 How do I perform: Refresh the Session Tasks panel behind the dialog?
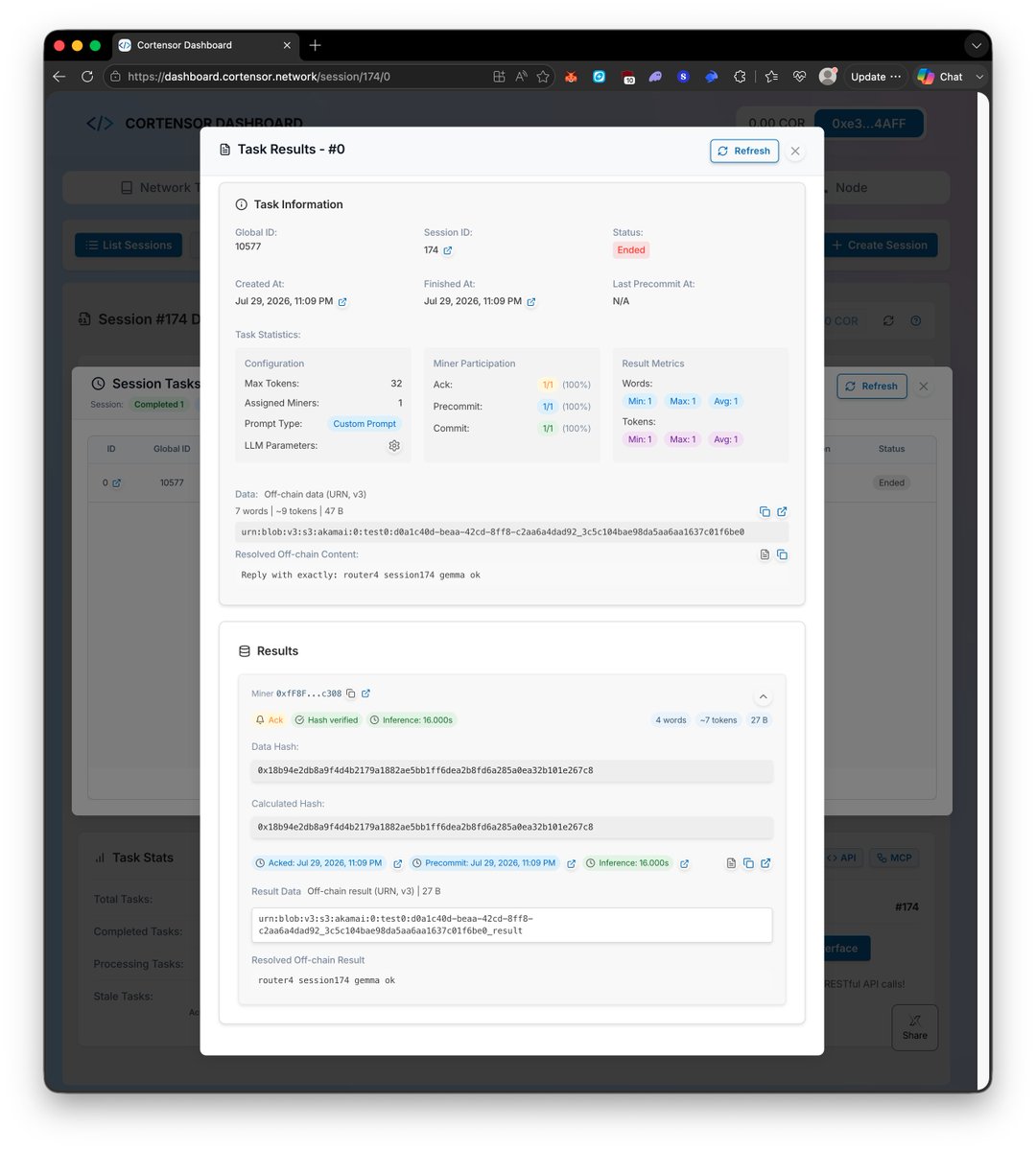[872, 387]
